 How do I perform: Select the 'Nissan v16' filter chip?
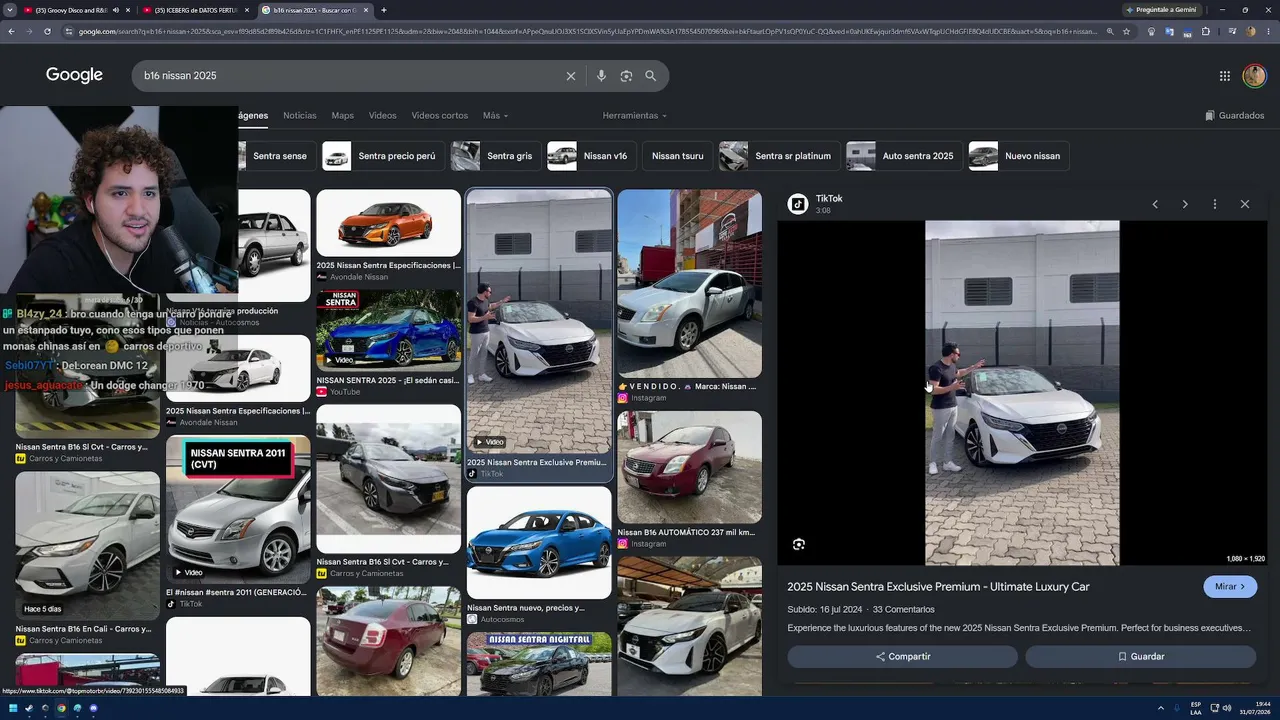pyautogui.click(x=592, y=156)
